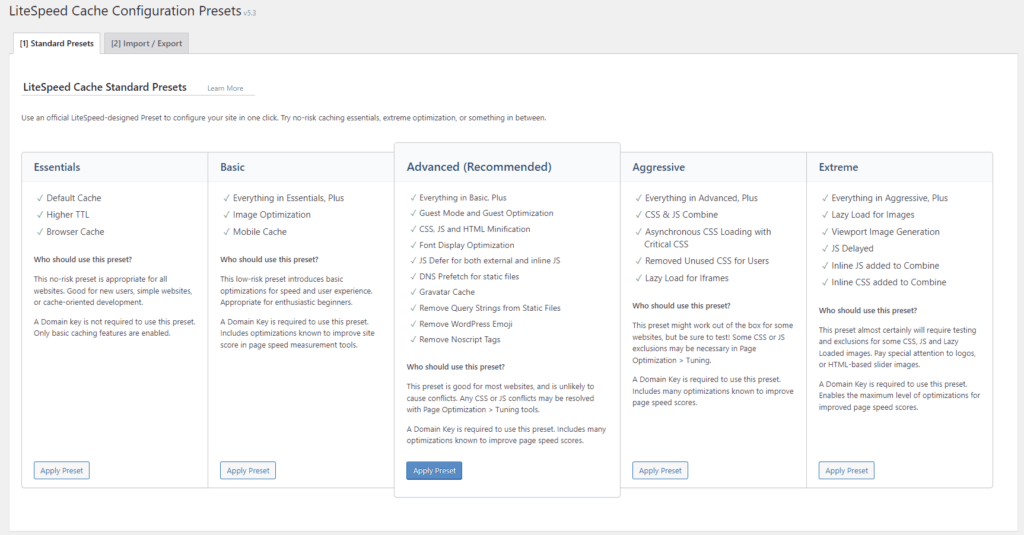This screenshot has width=1024, height=535.
Task: Apply the Advanced (Recommended) preset
Action: (434, 470)
